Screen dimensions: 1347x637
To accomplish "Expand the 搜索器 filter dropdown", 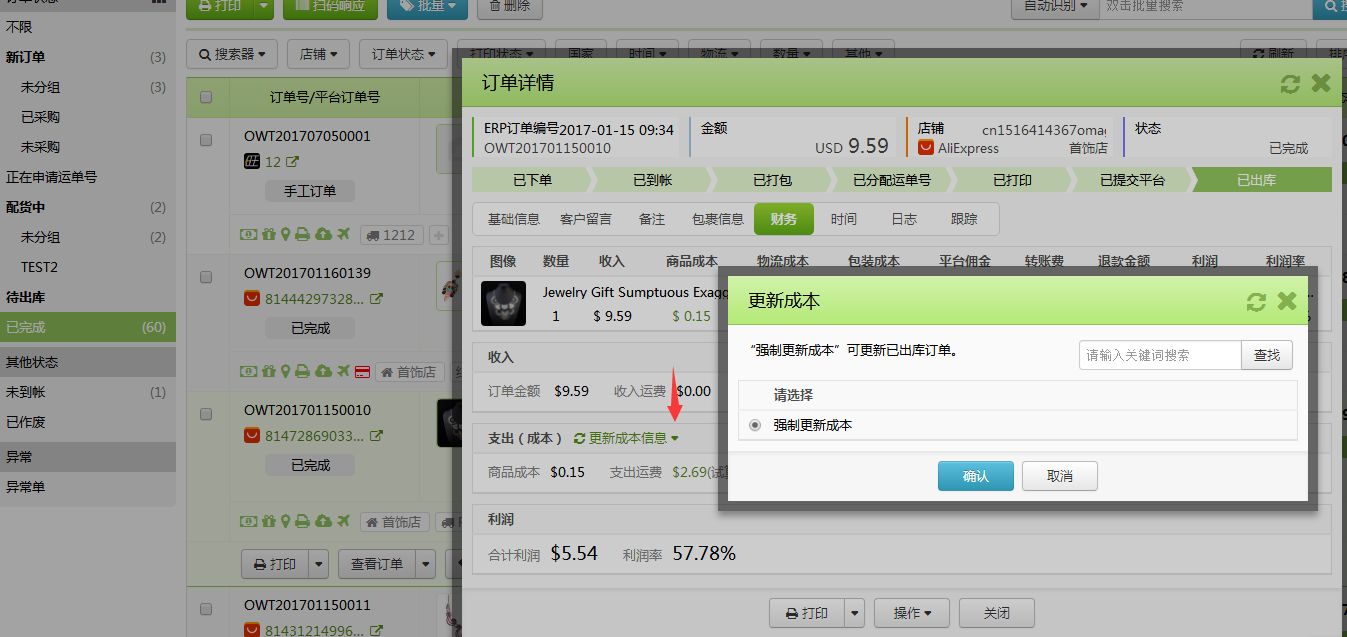I will click(x=232, y=54).
